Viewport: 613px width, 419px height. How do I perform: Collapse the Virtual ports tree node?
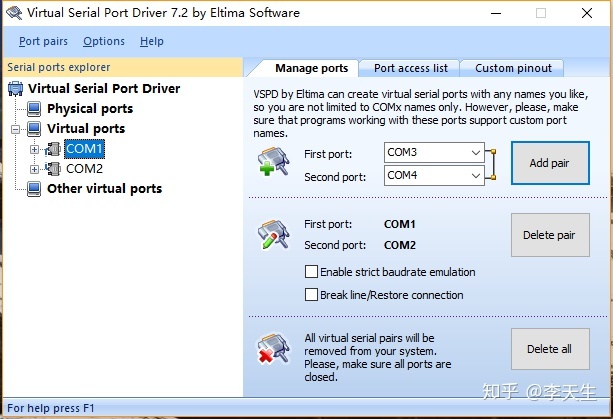click(16, 129)
